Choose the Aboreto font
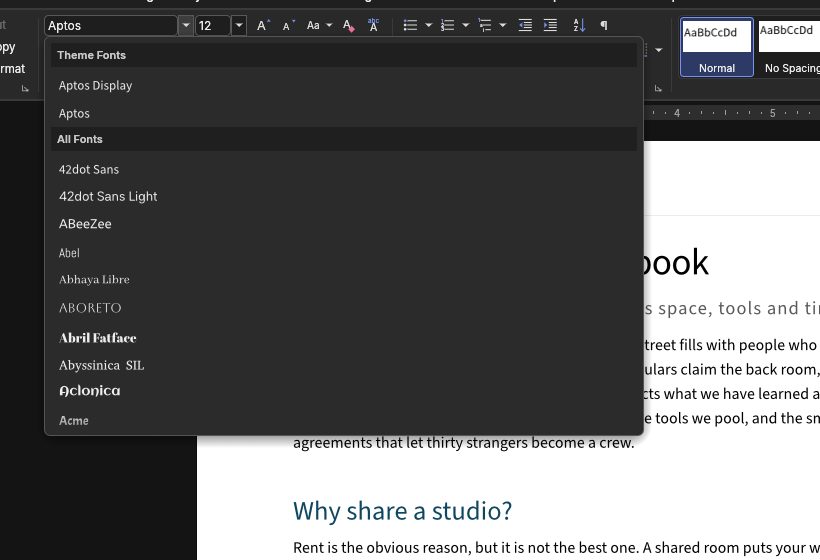This screenshot has width=820, height=560. [x=344, y=308]
